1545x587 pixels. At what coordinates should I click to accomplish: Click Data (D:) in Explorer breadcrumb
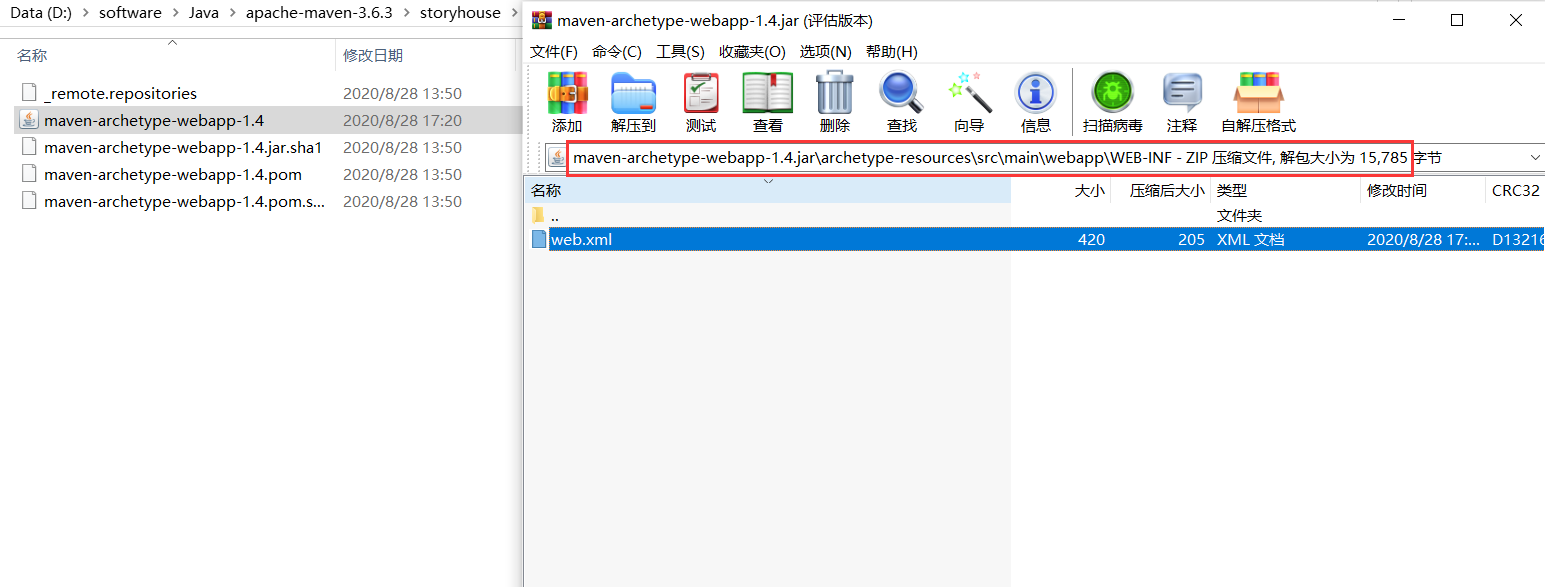[x=41, y=13]
